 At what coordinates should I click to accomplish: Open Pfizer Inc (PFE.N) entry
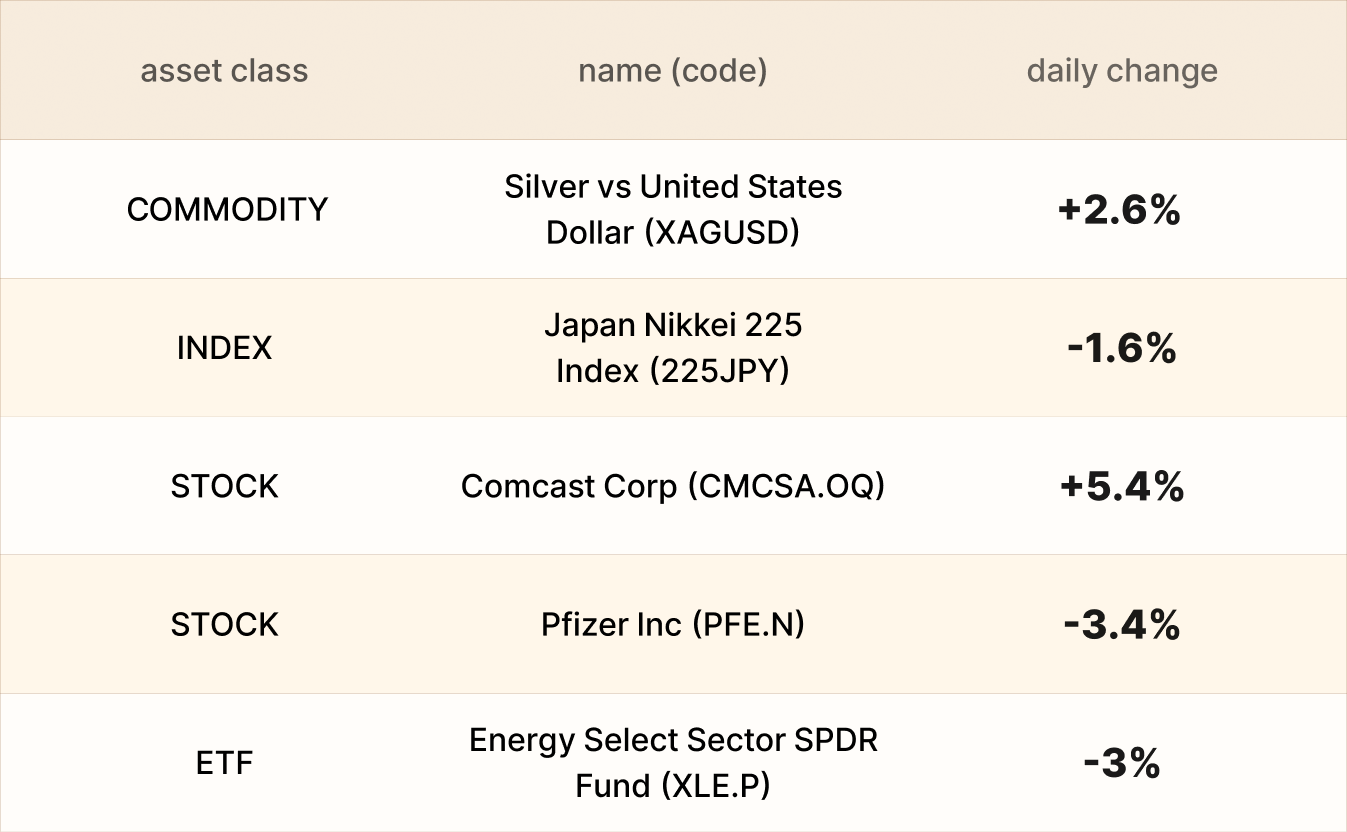tap(672, 625)
